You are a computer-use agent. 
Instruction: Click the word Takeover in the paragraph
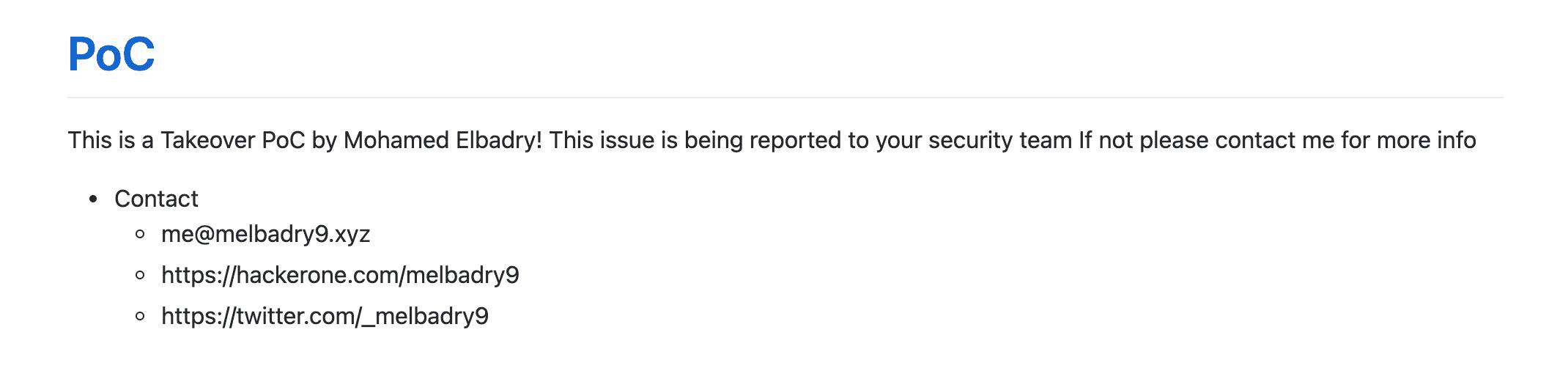(x=208, y=140)
